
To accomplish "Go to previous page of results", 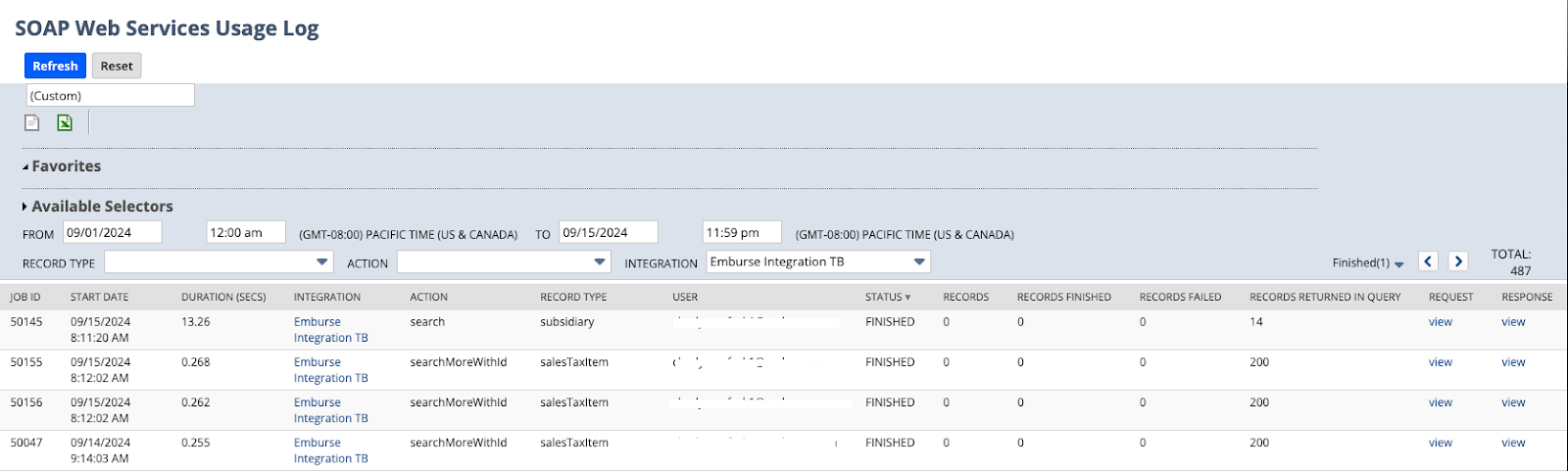I will coord(1428,261).
